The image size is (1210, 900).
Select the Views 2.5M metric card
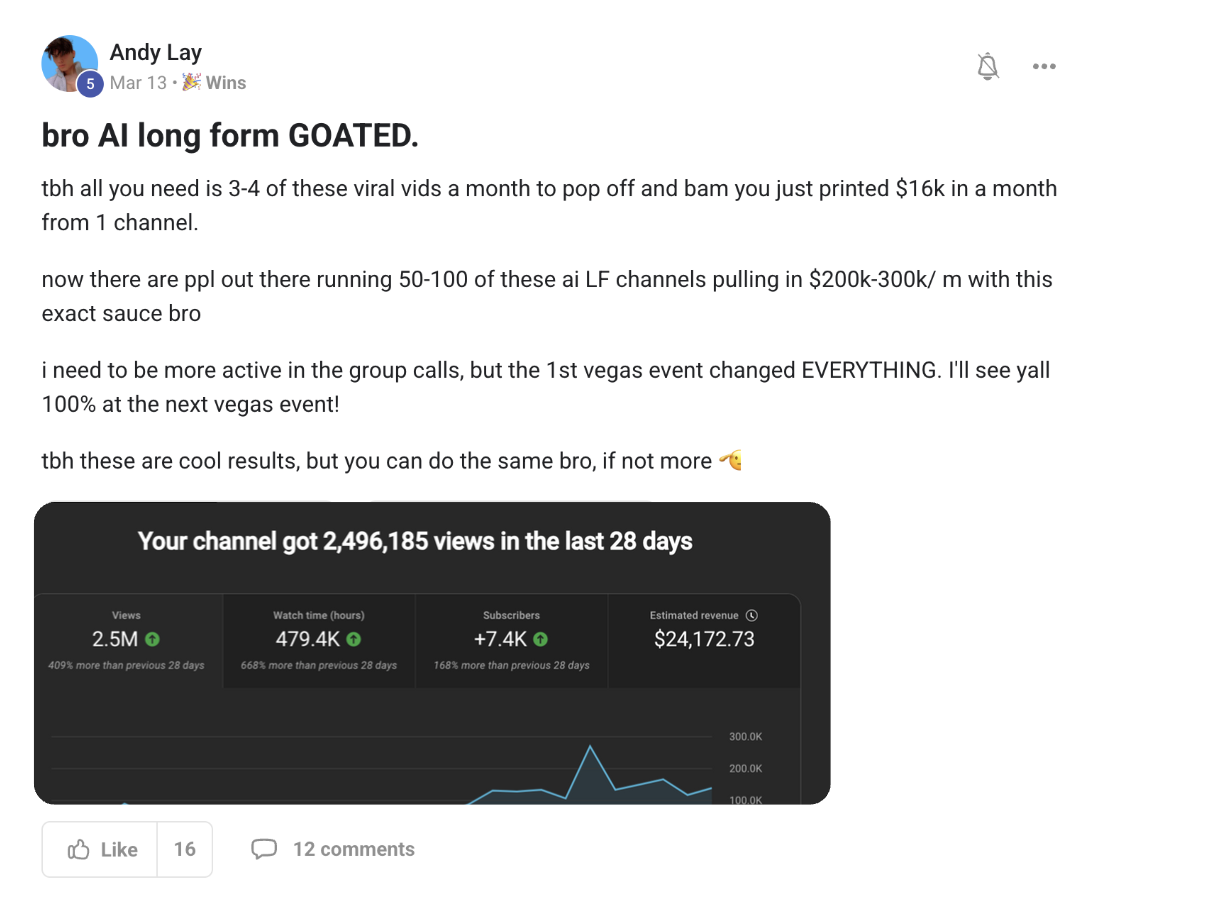[x=127, y=640]
